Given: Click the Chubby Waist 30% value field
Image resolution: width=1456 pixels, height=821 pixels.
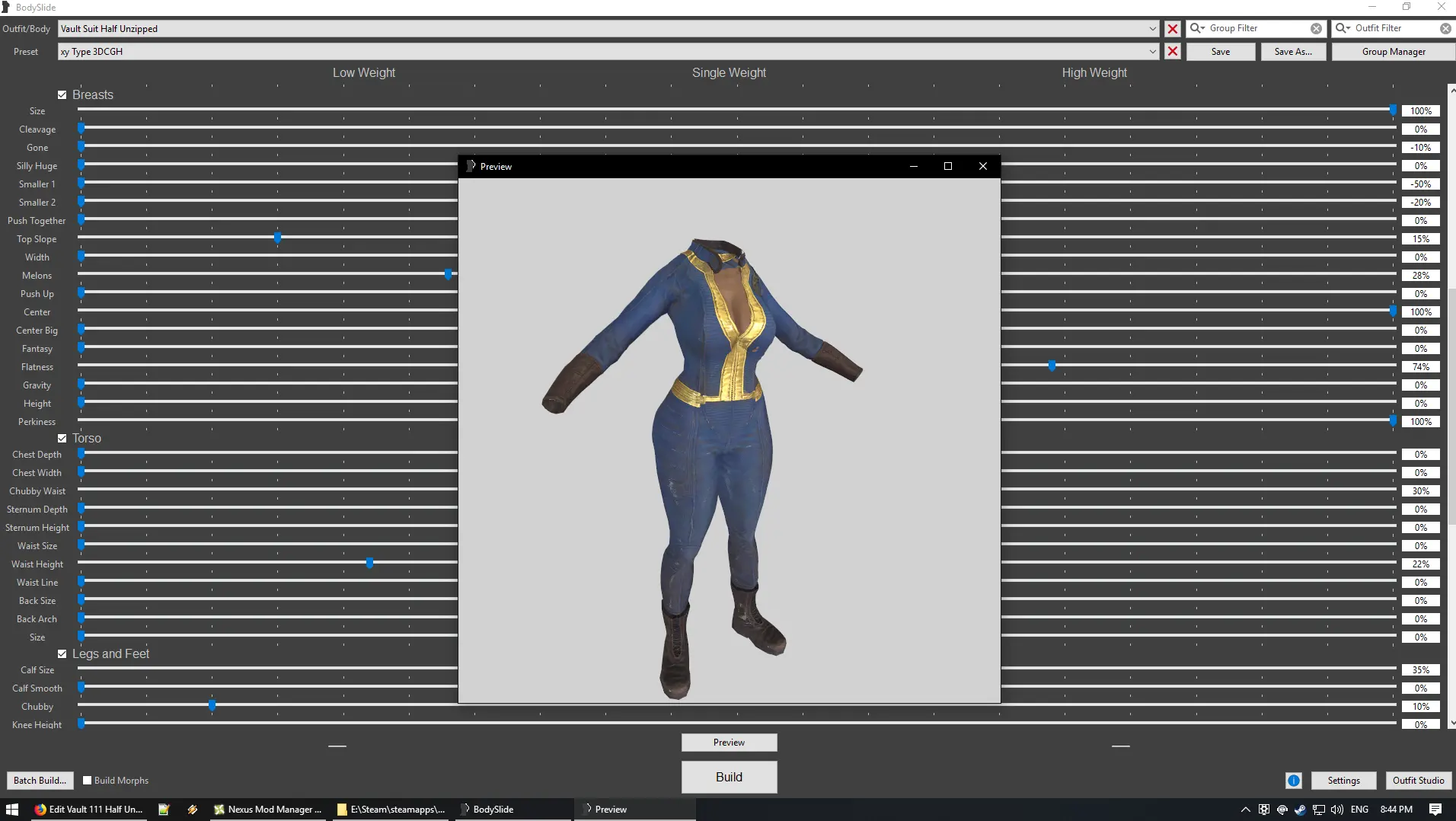Looking at the screenshot, I should point(1420,491).
